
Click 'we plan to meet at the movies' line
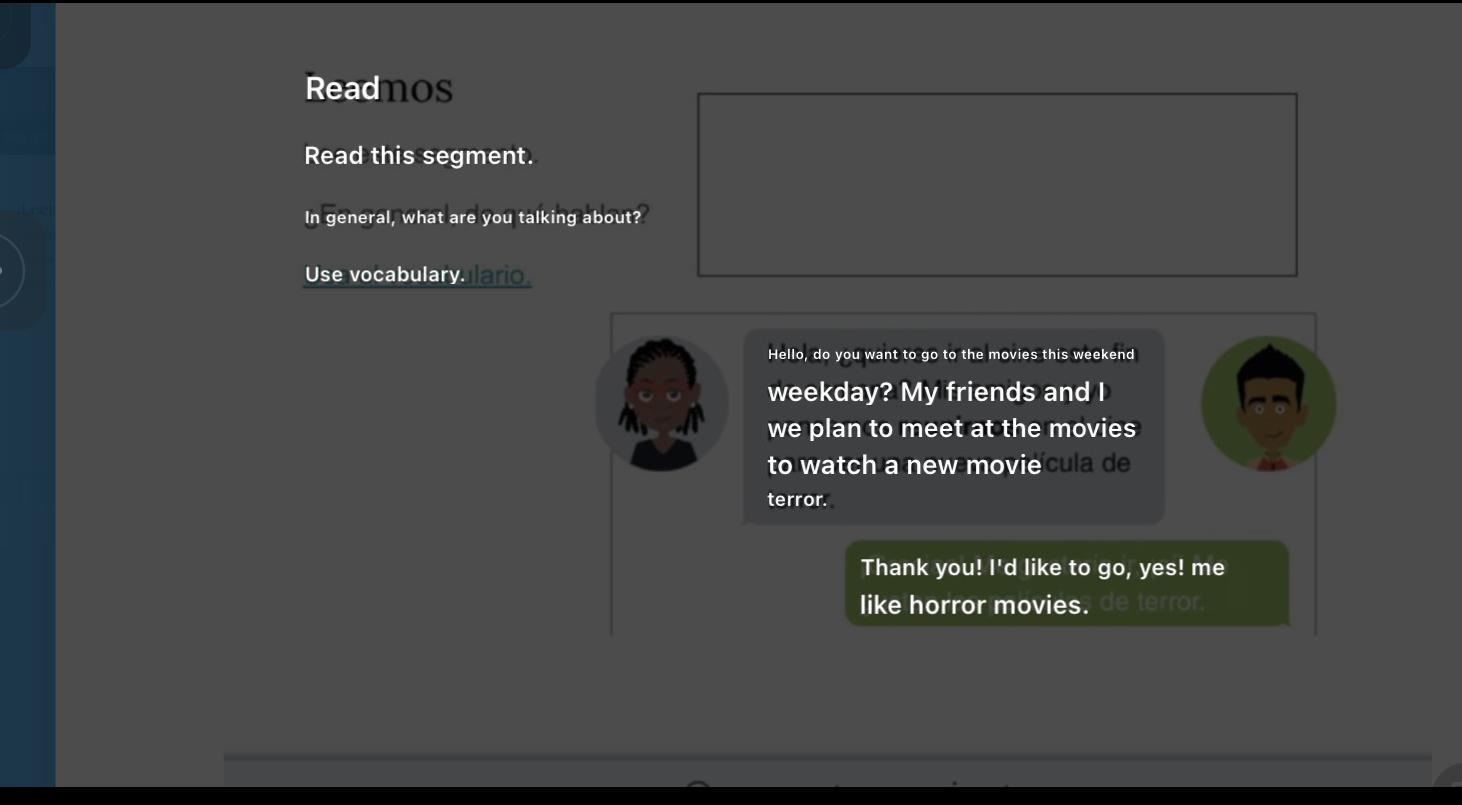click(951, 429)
